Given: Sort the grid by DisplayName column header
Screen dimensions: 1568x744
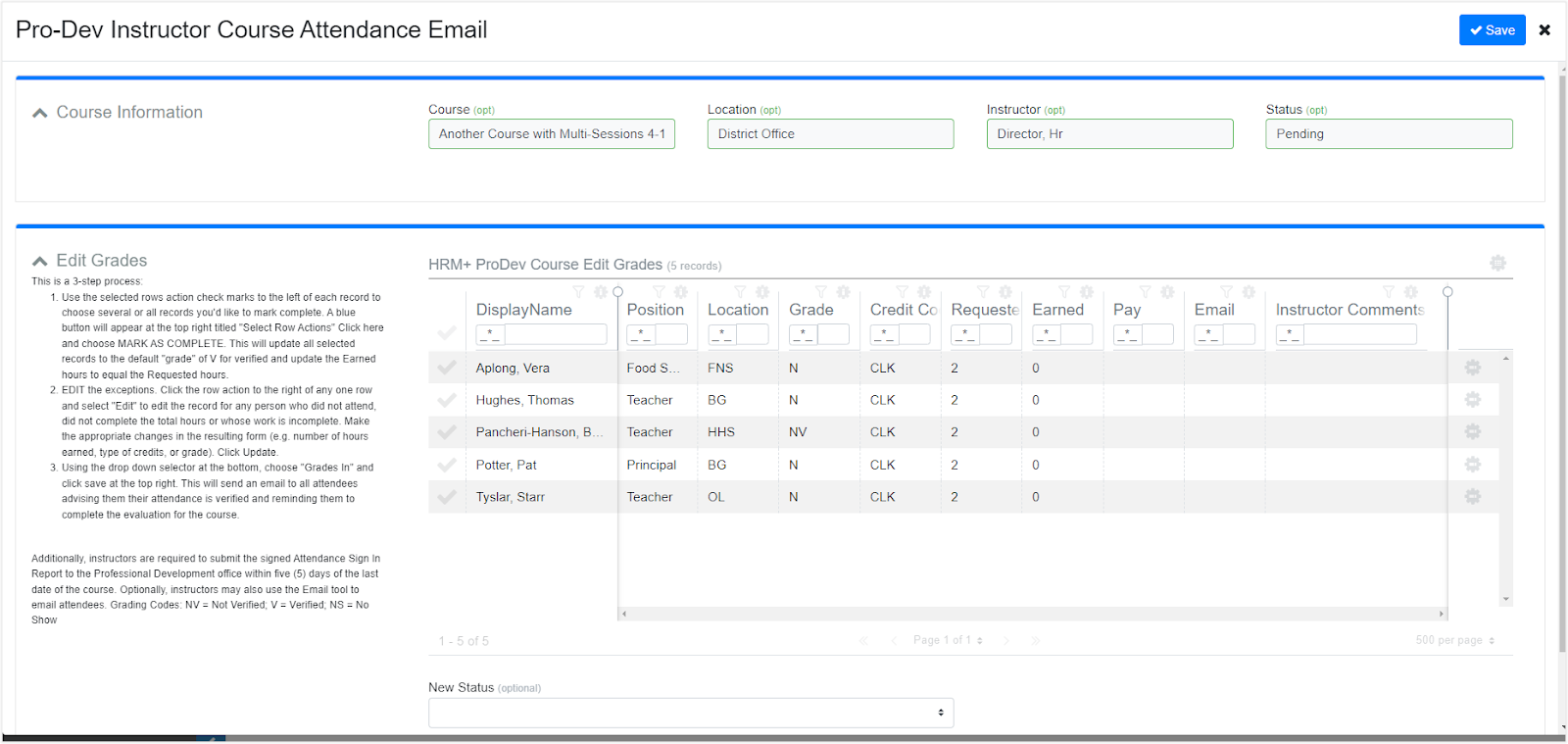Looking at the screenshot, I should [x=524, y=310].
